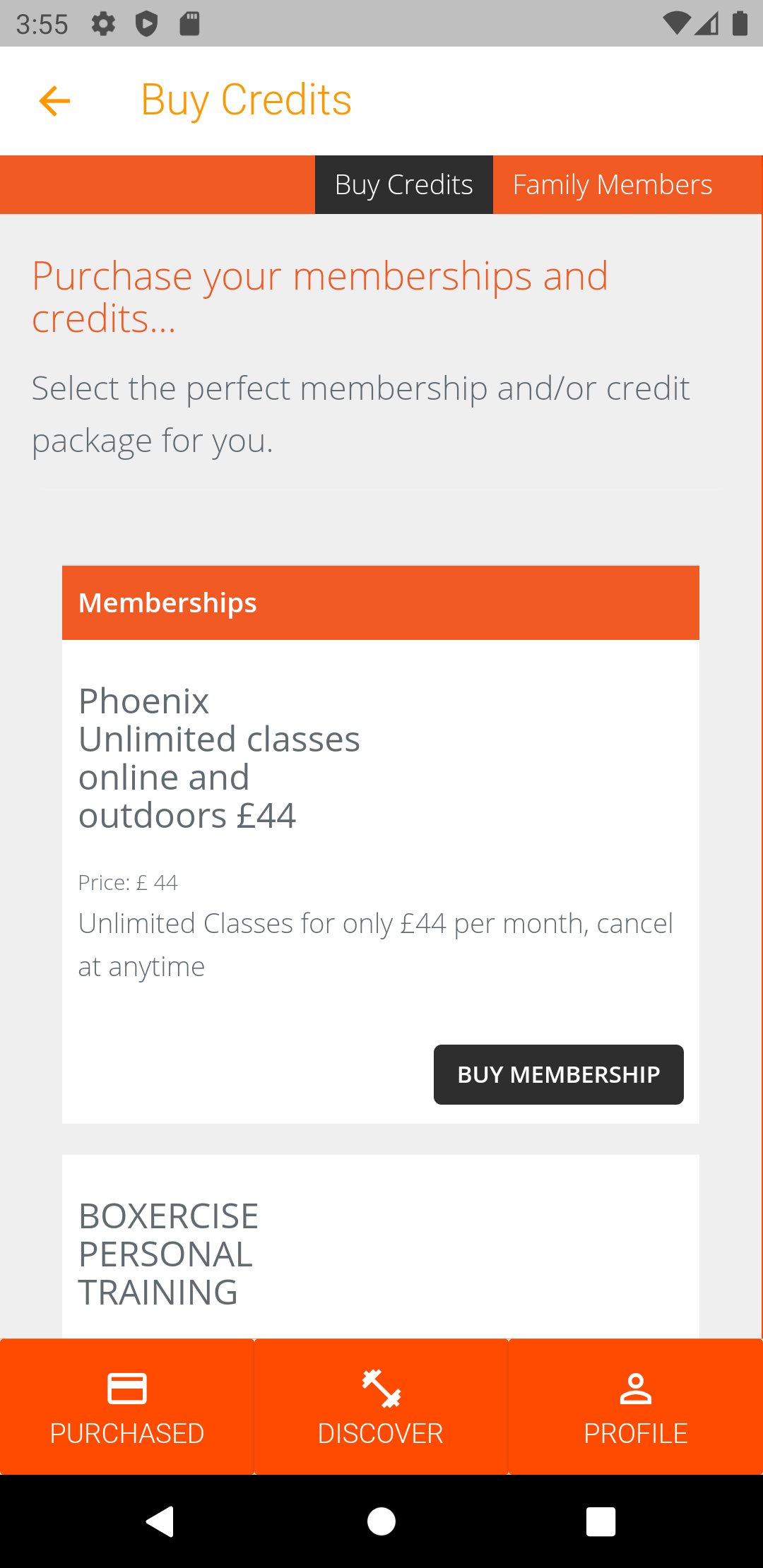This screenshot has height=1568, width=763.
Task: Tap the Buy Credits page title
Action: (246, 100)
